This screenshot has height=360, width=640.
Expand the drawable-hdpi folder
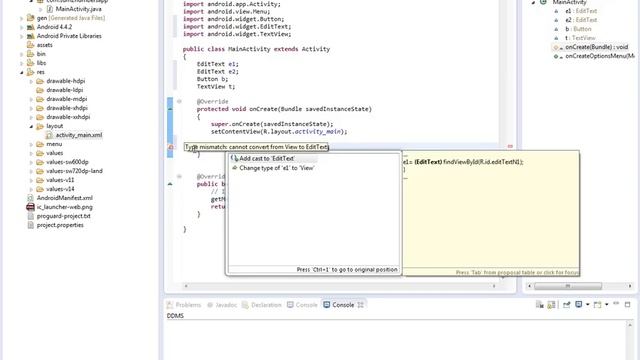(x=31, y=81)
